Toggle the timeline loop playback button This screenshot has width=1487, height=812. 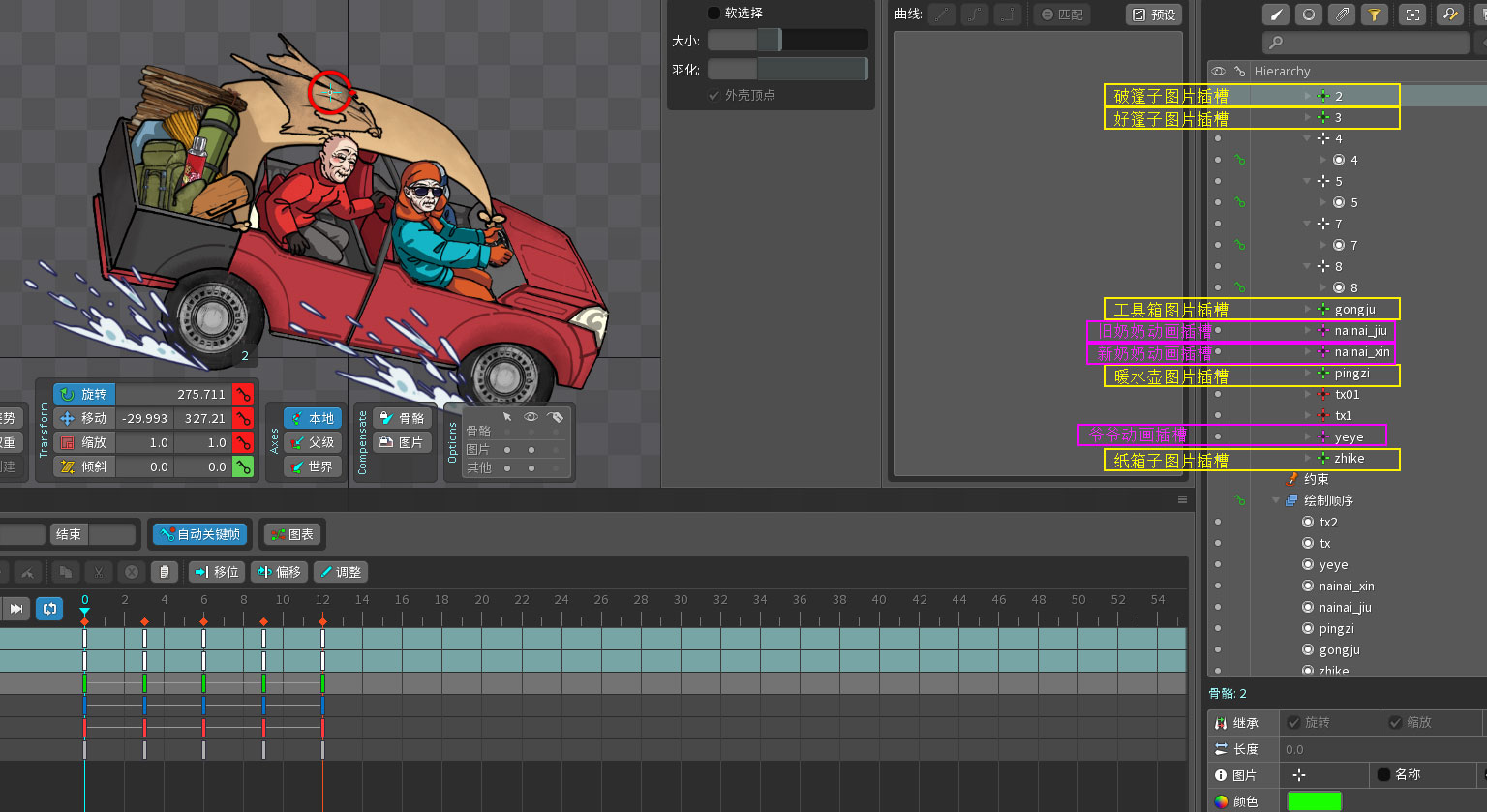49,609
